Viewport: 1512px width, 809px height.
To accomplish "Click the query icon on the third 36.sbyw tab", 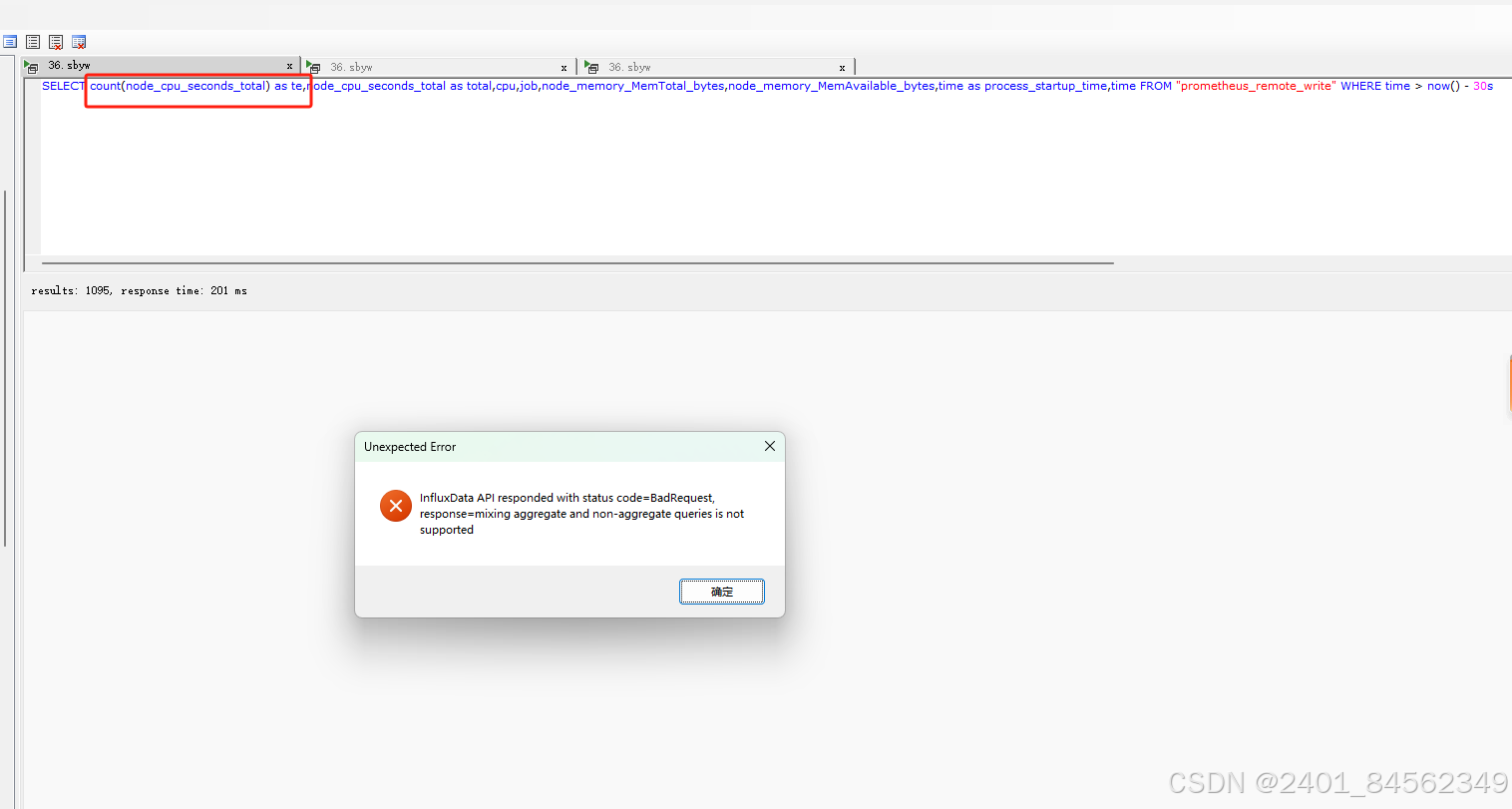I will tap(591, 67).
